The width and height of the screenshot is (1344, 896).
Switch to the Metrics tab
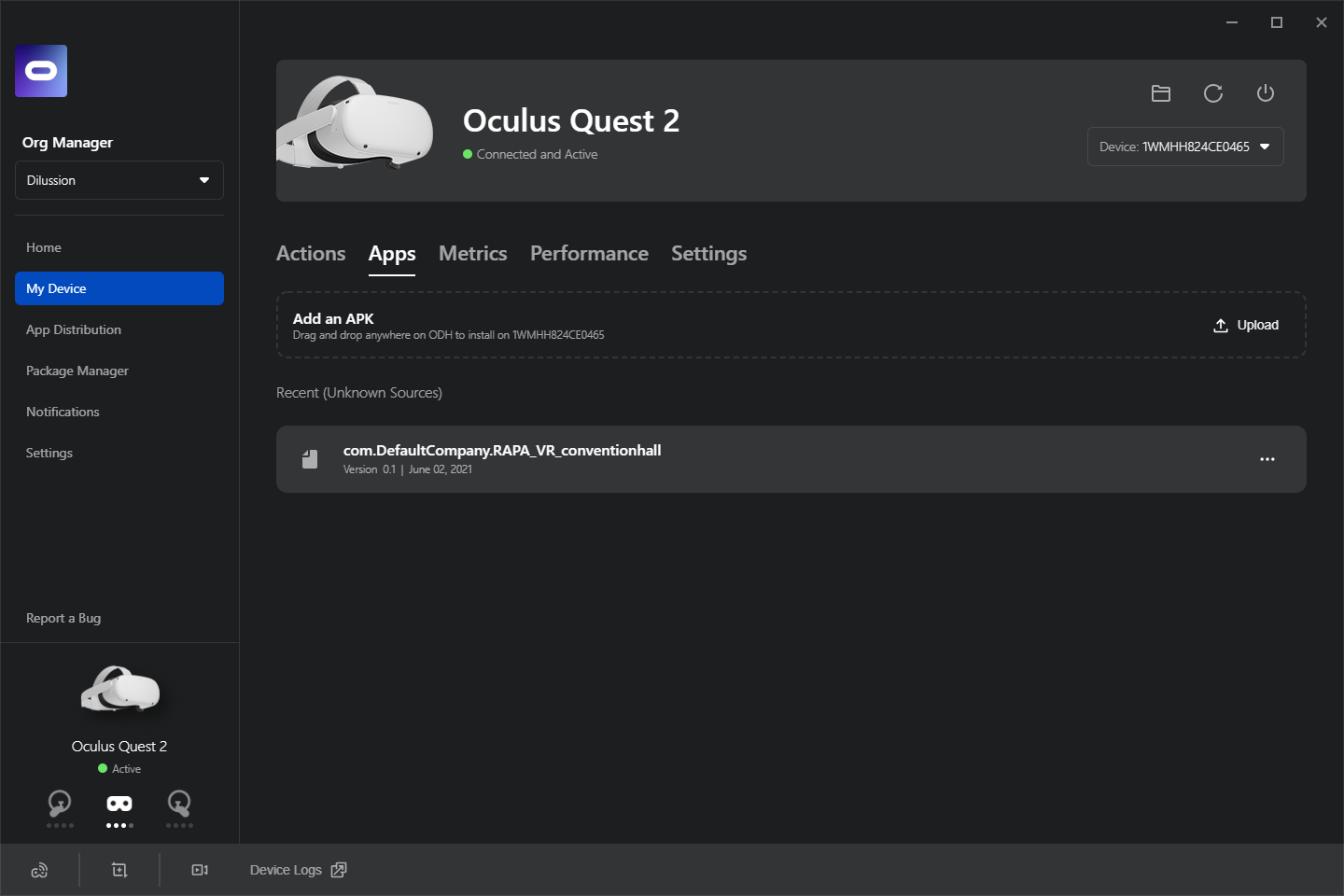point(473,254)
